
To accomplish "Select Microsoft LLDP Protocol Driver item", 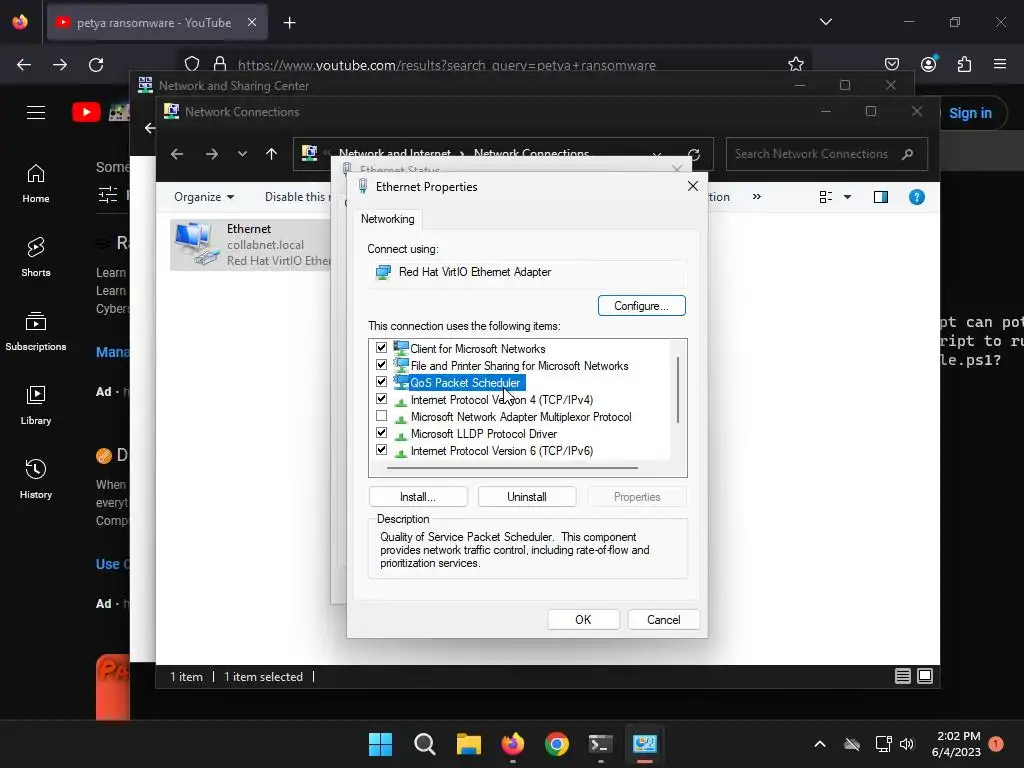I will pyautogui.click(x=483, y=434).
